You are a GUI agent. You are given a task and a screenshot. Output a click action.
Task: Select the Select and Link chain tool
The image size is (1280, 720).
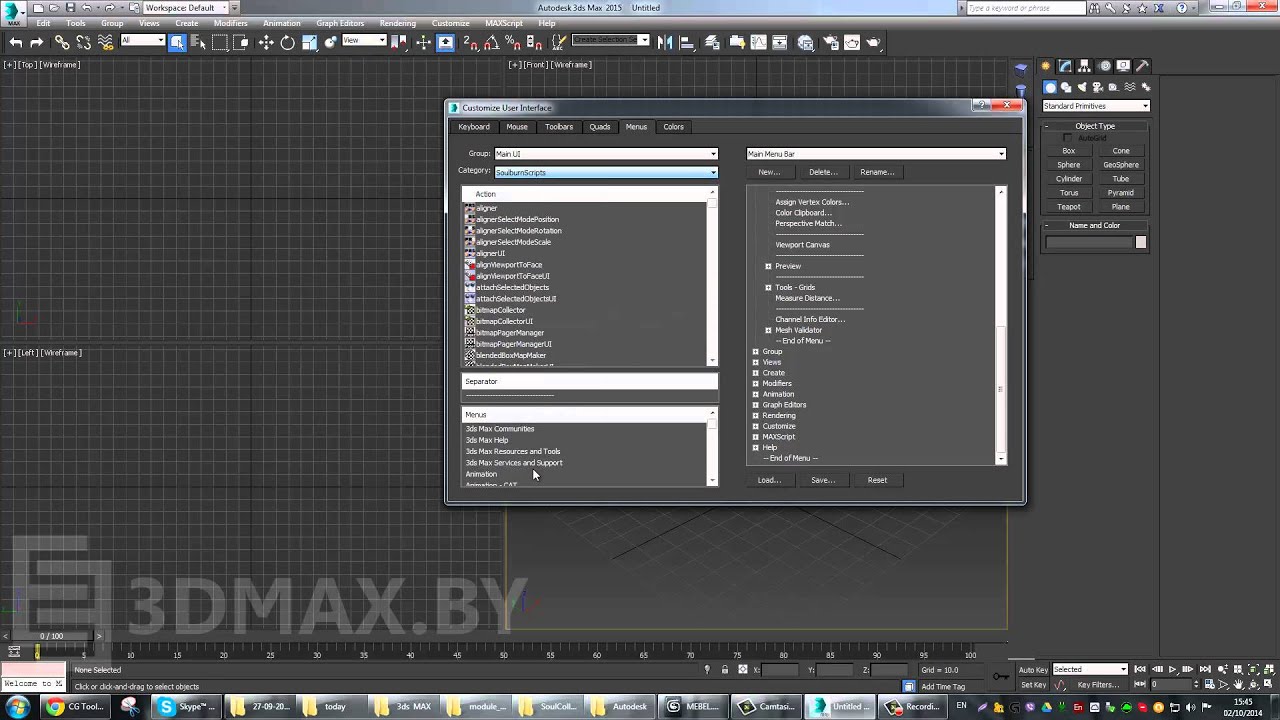(x=62, y=42)
